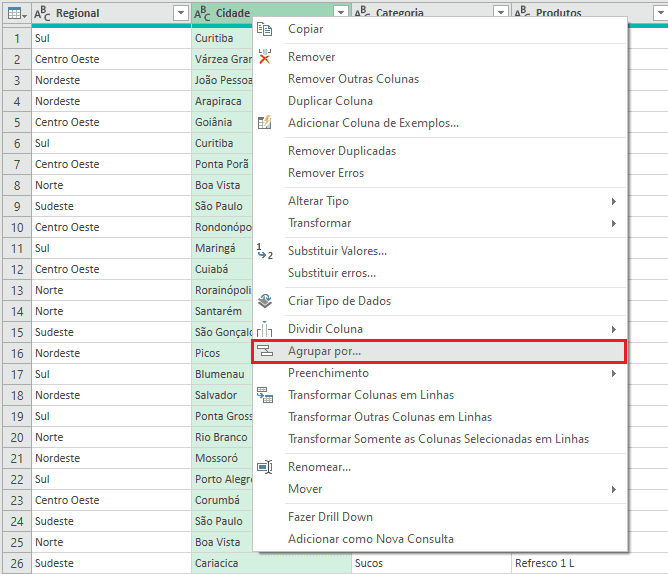Click the ABC type icon of Cidade column
The width and height of the screenshot is (668, 574).
pos(202,14)
